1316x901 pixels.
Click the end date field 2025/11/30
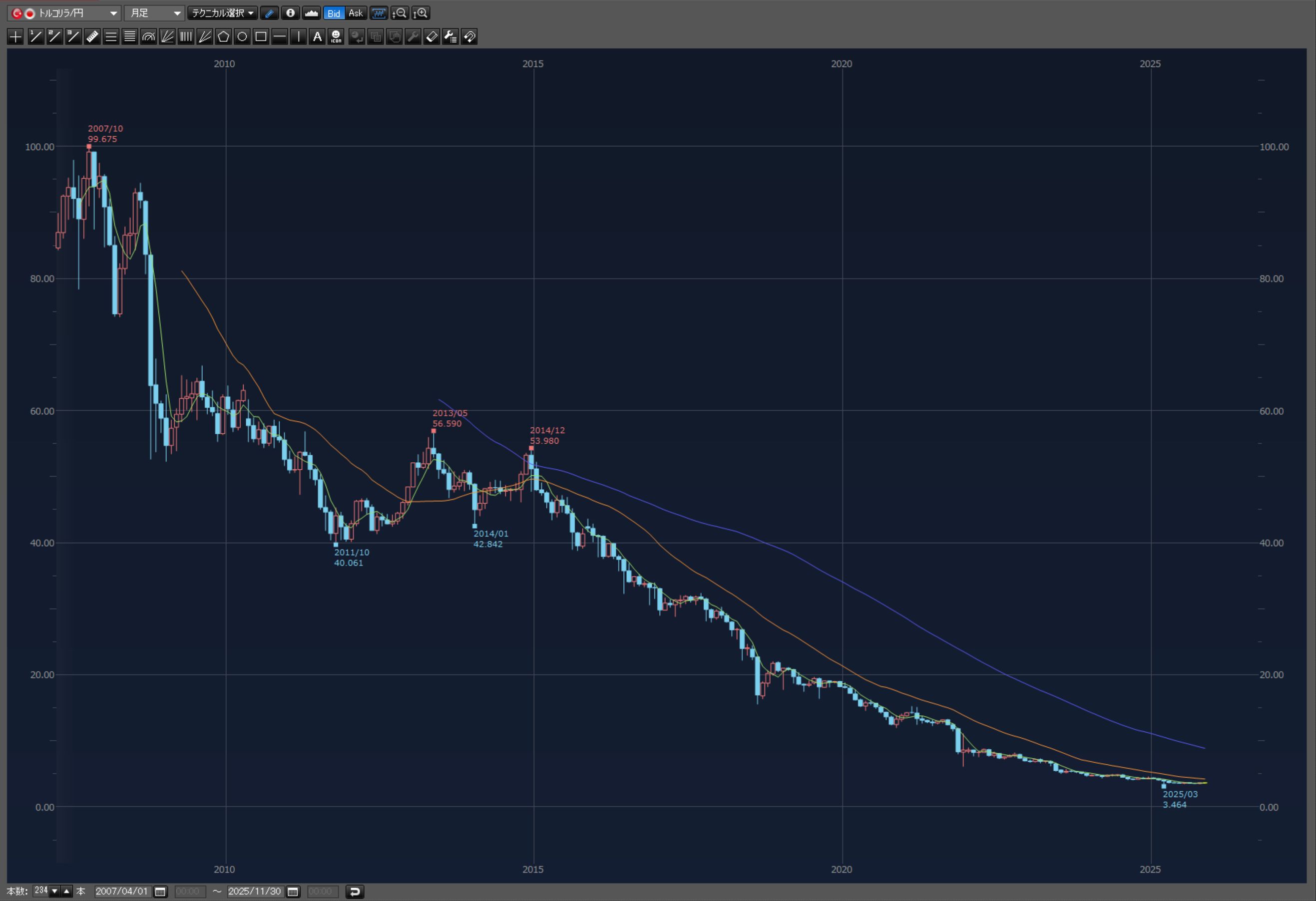point(254,892)
